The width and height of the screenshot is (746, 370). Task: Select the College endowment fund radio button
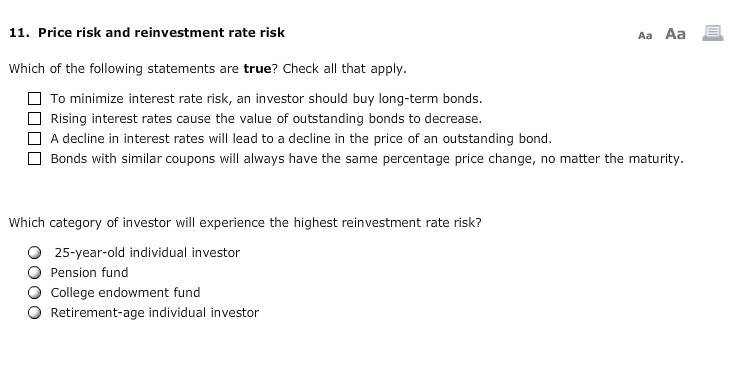tap(34, 292)
